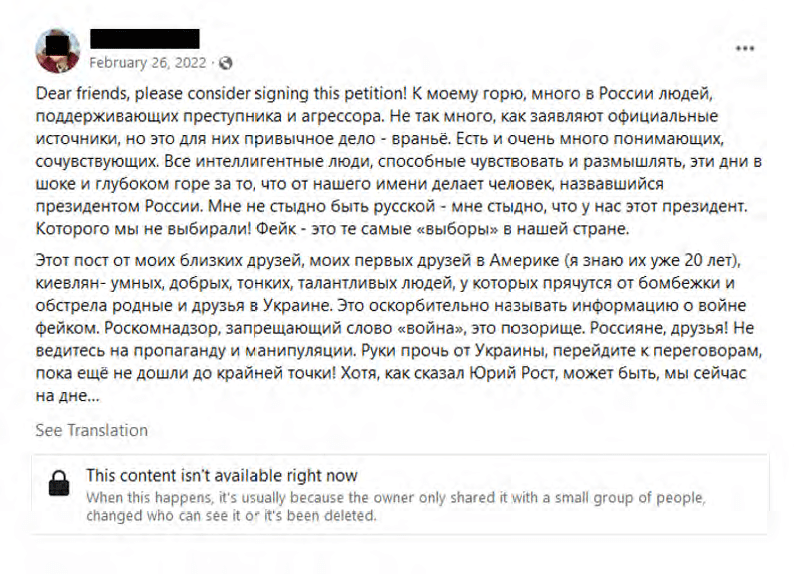The width and height of the screenshot is (794, 574).
Task: Open the February 26, 2022 timestamp link
Action: [148, 62]
